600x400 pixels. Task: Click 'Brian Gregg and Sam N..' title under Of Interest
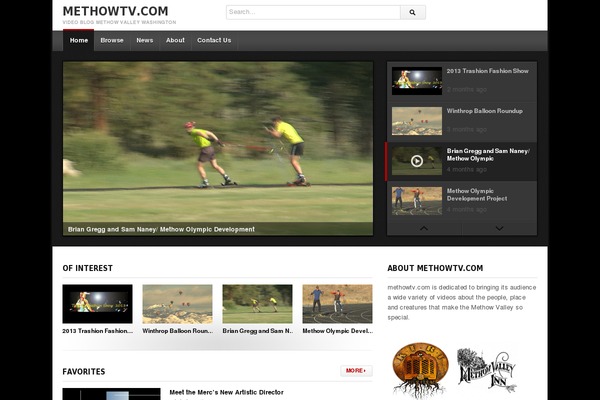click(x=258, y=331)
